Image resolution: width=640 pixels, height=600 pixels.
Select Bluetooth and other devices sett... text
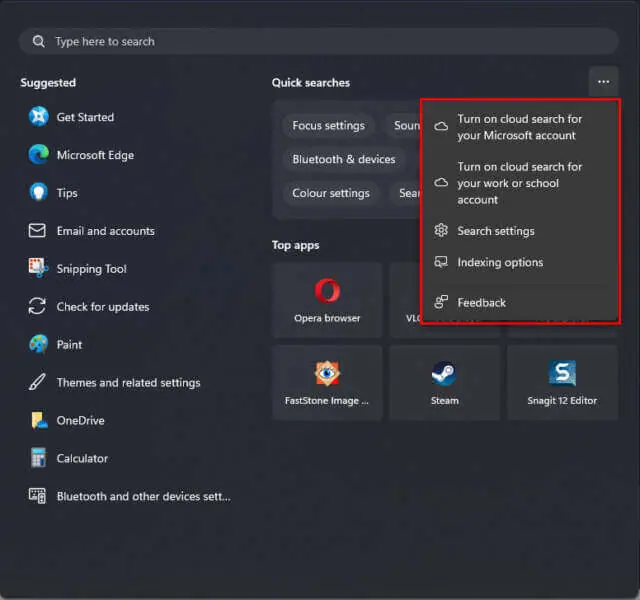click(143, 496)
